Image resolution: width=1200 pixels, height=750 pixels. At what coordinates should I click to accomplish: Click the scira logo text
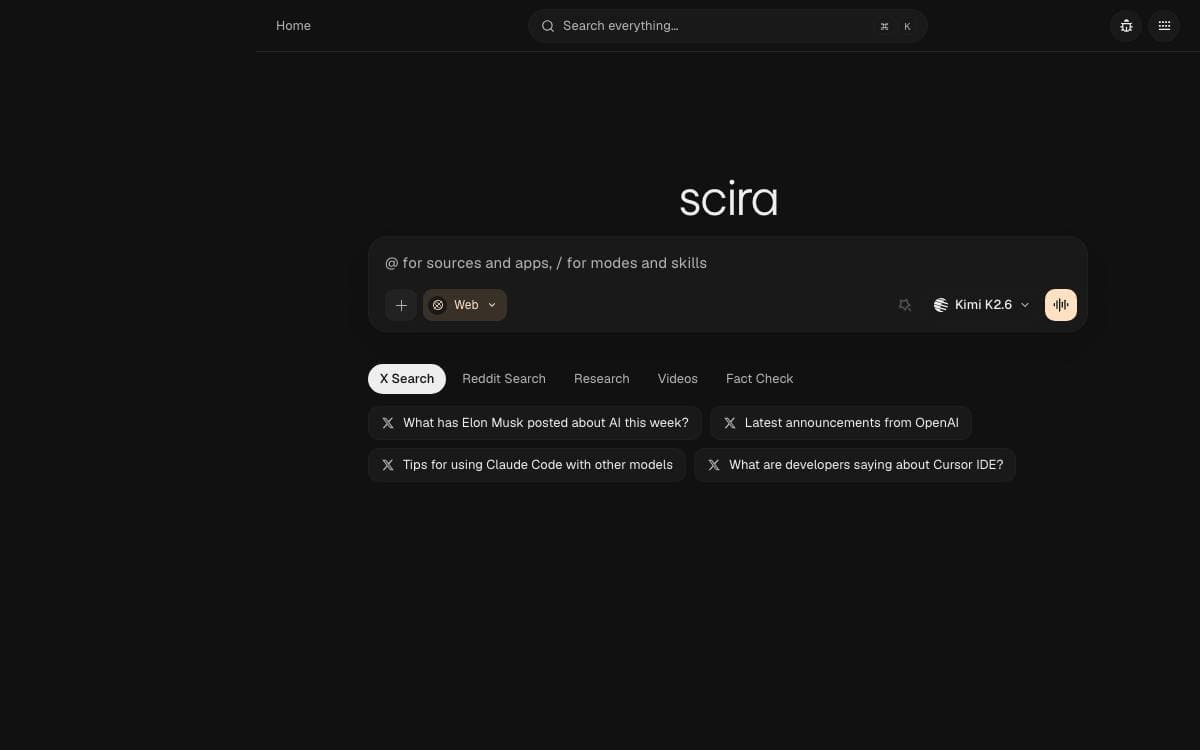click(728, 199)
